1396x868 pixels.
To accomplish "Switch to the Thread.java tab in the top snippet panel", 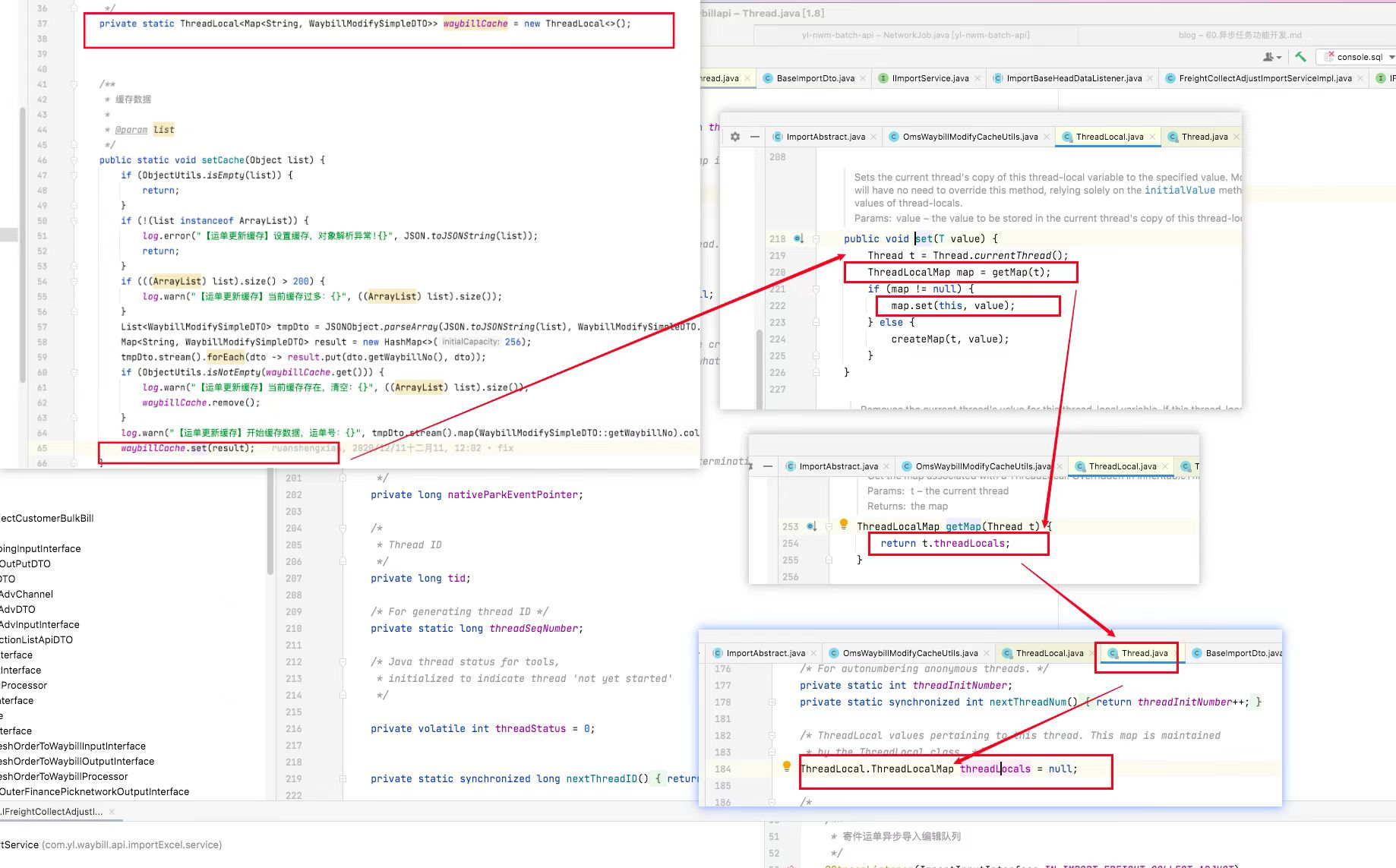I will pos(1205,137).
